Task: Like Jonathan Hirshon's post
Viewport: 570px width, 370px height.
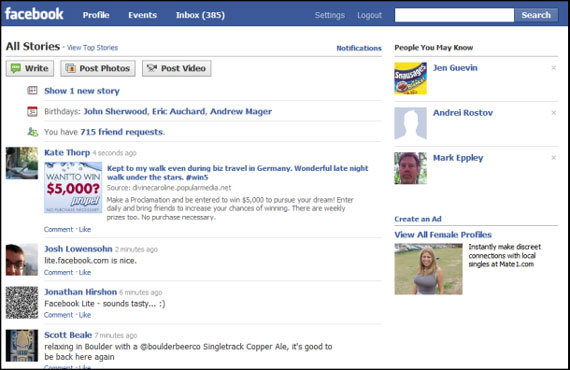Action: [85, 315]
